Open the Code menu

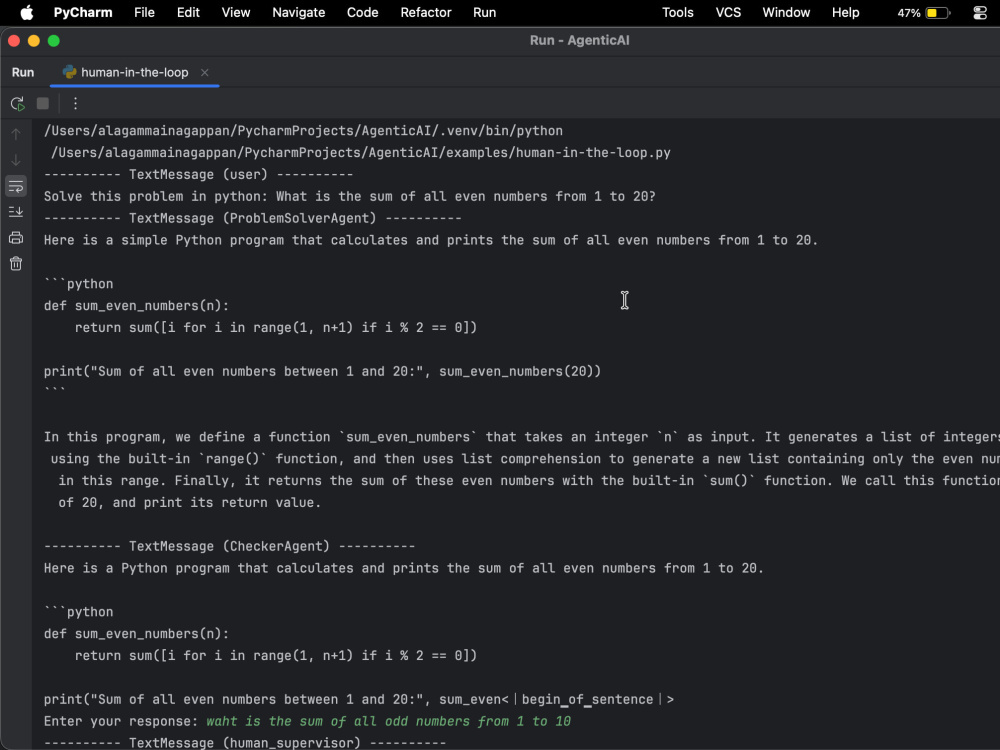[x=362, y=13]
